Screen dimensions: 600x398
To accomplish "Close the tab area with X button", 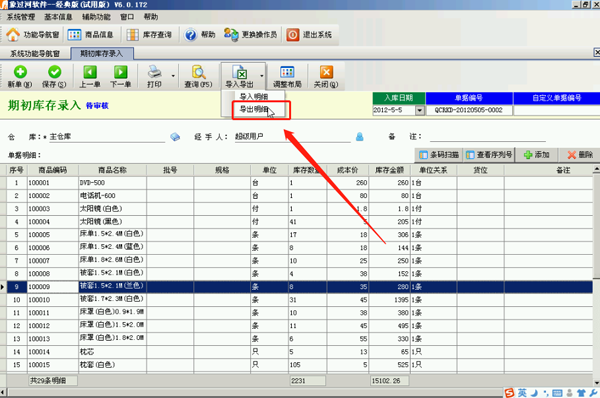I will (597, 52).
